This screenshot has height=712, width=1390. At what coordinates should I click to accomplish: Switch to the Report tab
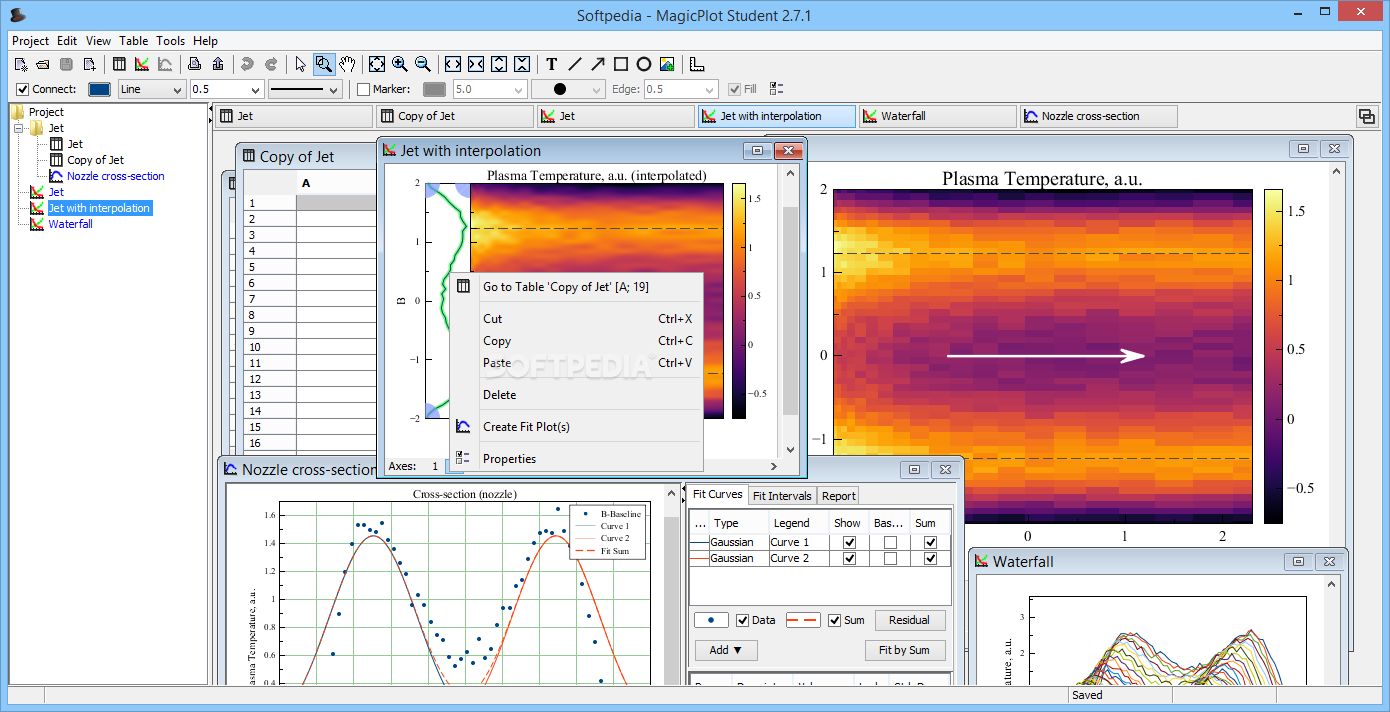838,495
